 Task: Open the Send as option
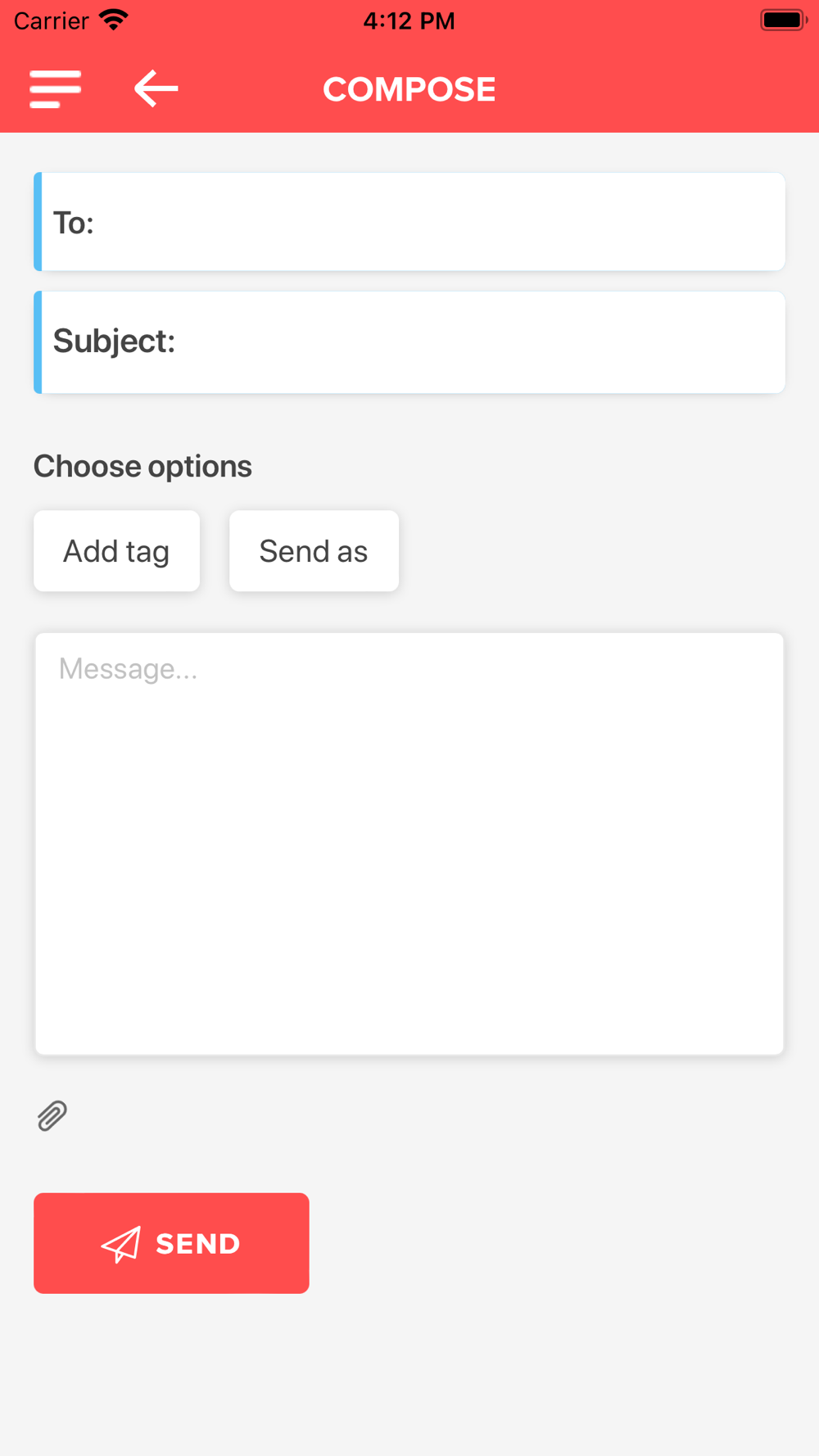[314, 551]
